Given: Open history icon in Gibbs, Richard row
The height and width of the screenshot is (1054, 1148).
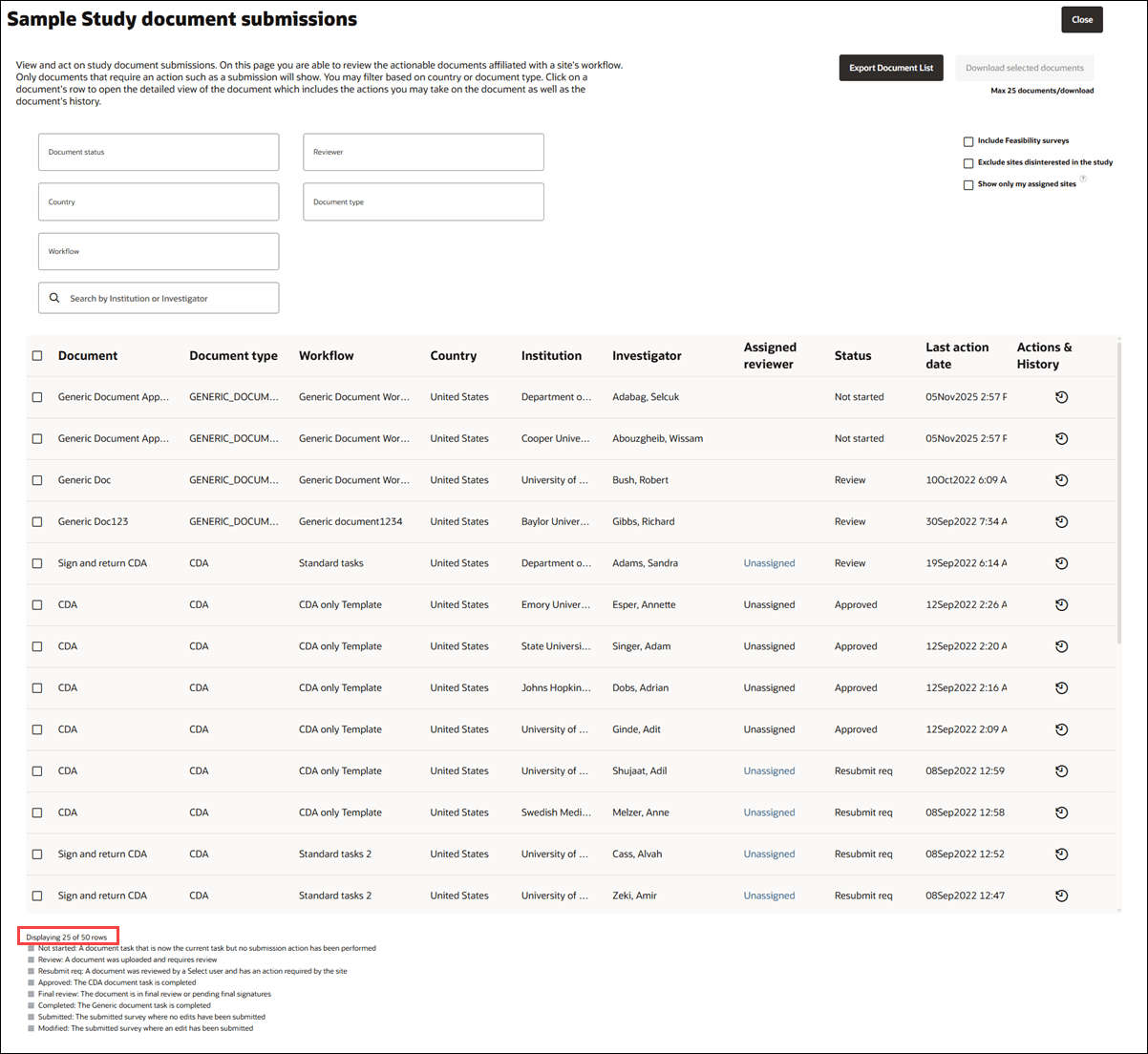Looking at the screenshot, I should click(x=1061, y=522).
